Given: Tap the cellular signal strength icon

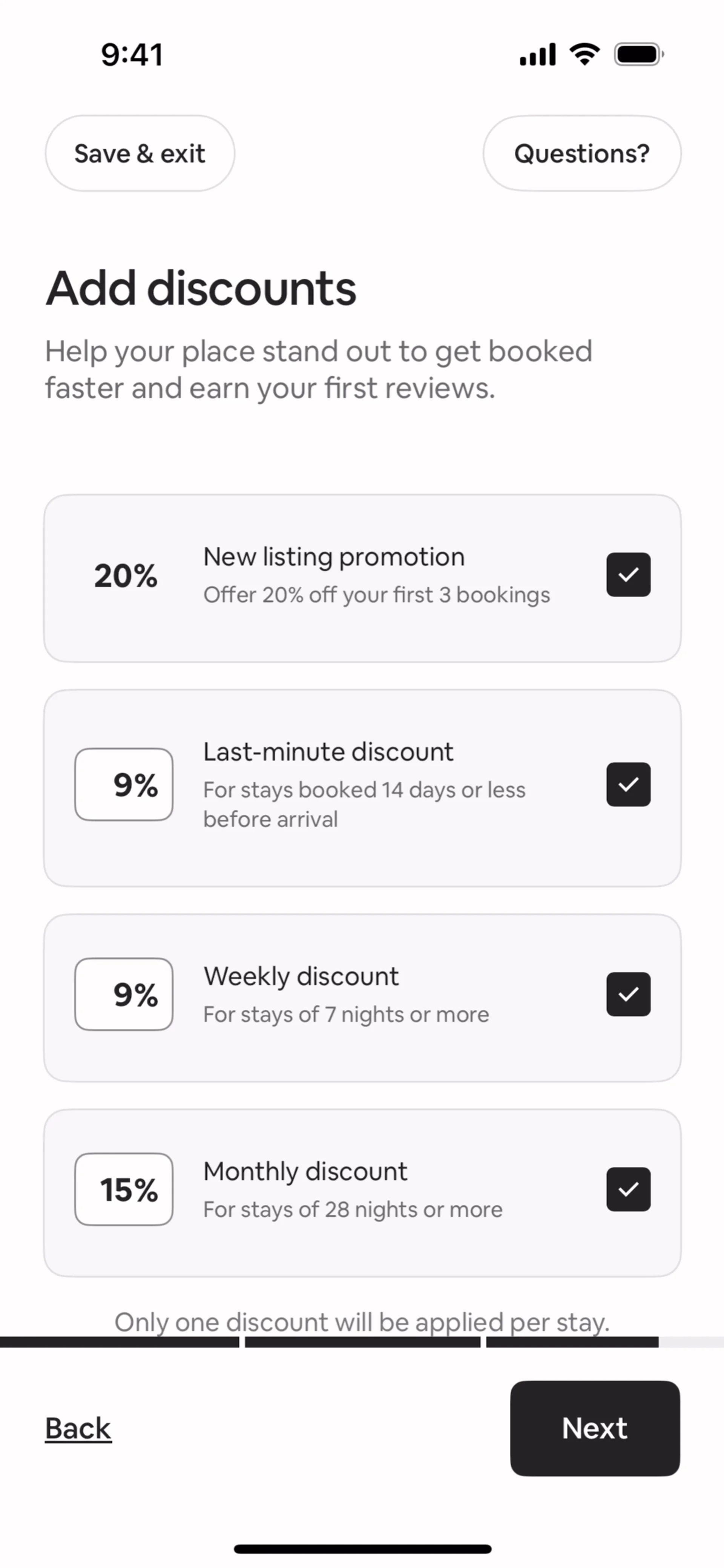Looking at the screenshot, I should (x=537, y=55).
